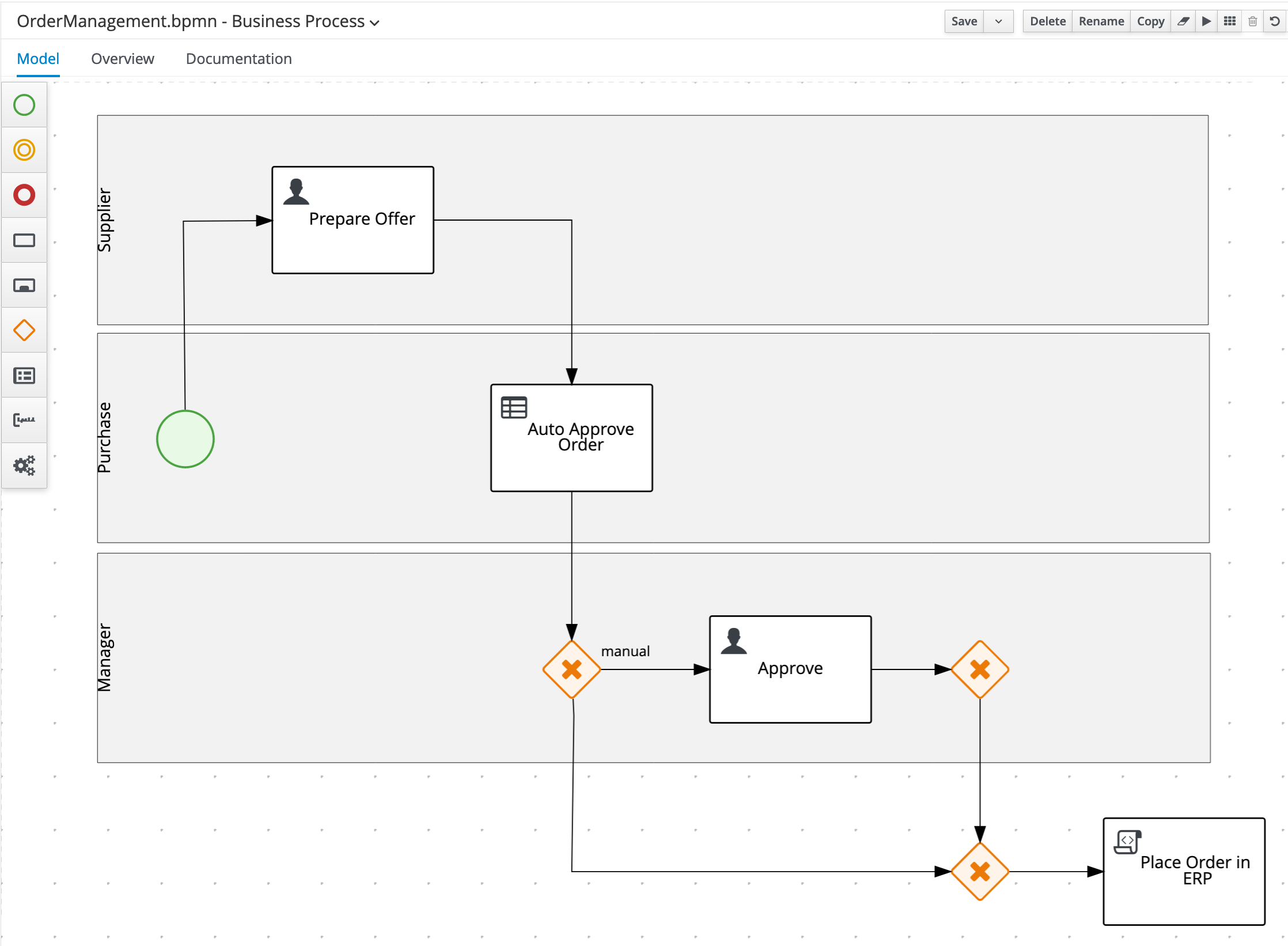
Task: Select the exclusive gateway before Place Order in ERP
Action: click(x=980, y=872)
